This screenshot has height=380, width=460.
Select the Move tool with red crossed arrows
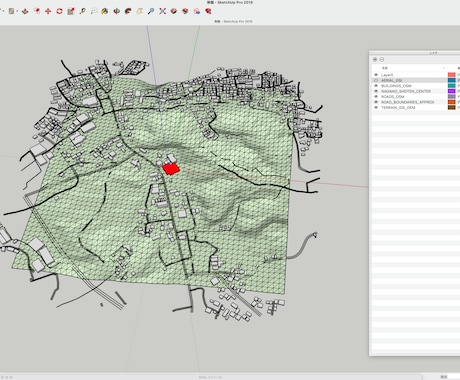pos(48,11)
